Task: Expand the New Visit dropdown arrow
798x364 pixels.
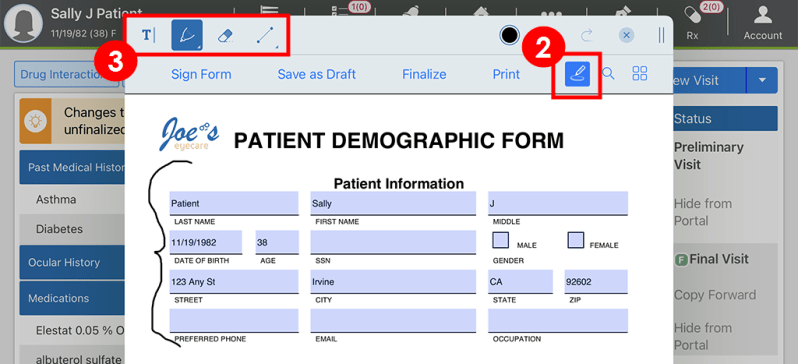Action: 762,80
